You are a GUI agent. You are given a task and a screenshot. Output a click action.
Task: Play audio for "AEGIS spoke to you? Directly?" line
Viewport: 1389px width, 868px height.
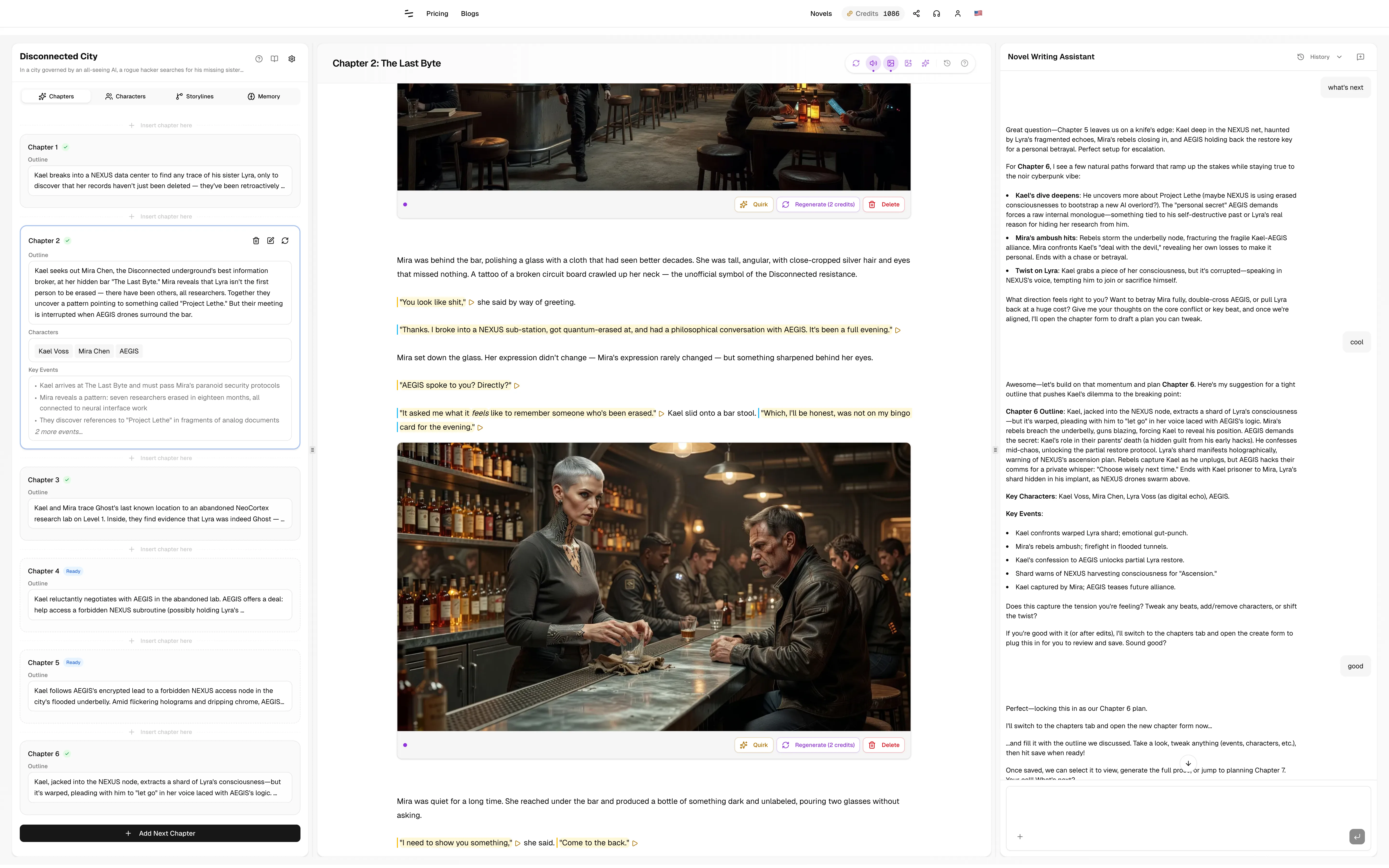517,386
